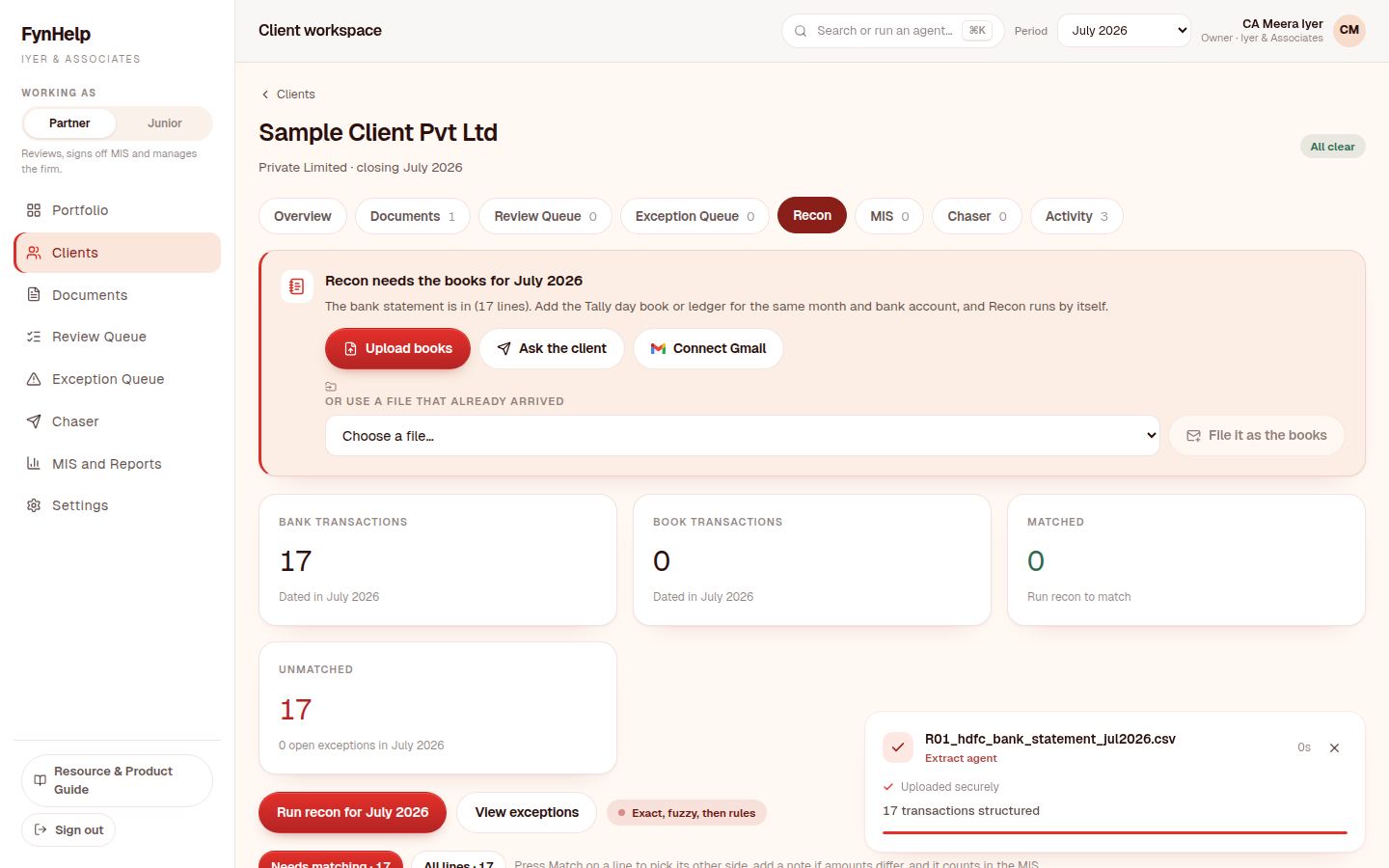The height and width of the screenshot is (868, 1389).
Task: Go back using the Clients chevron
Action: coord(265,95)
